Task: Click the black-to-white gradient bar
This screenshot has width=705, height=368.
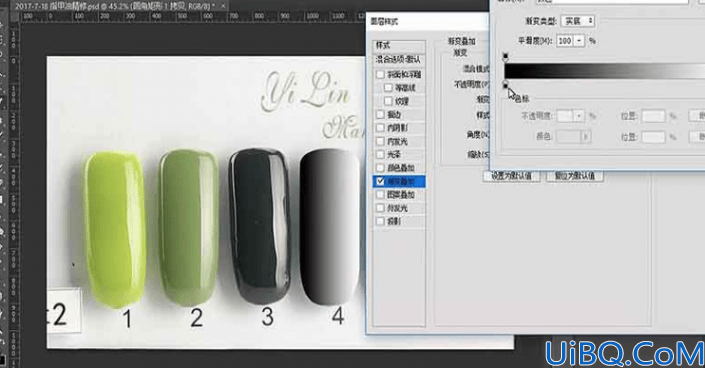Action: click(604, 71)
